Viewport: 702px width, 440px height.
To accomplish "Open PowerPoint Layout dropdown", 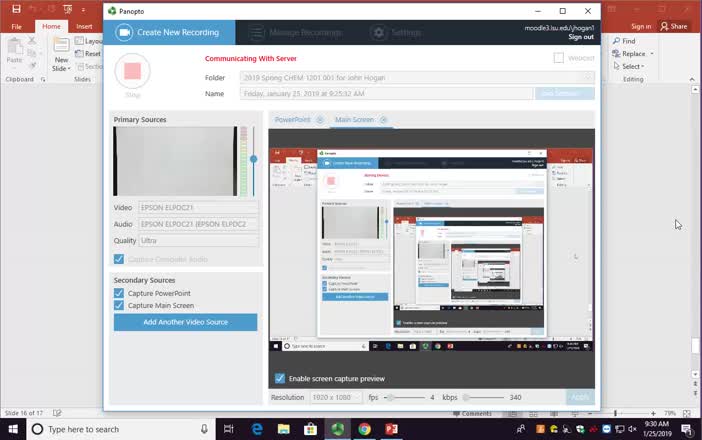I will pos(89,41).
